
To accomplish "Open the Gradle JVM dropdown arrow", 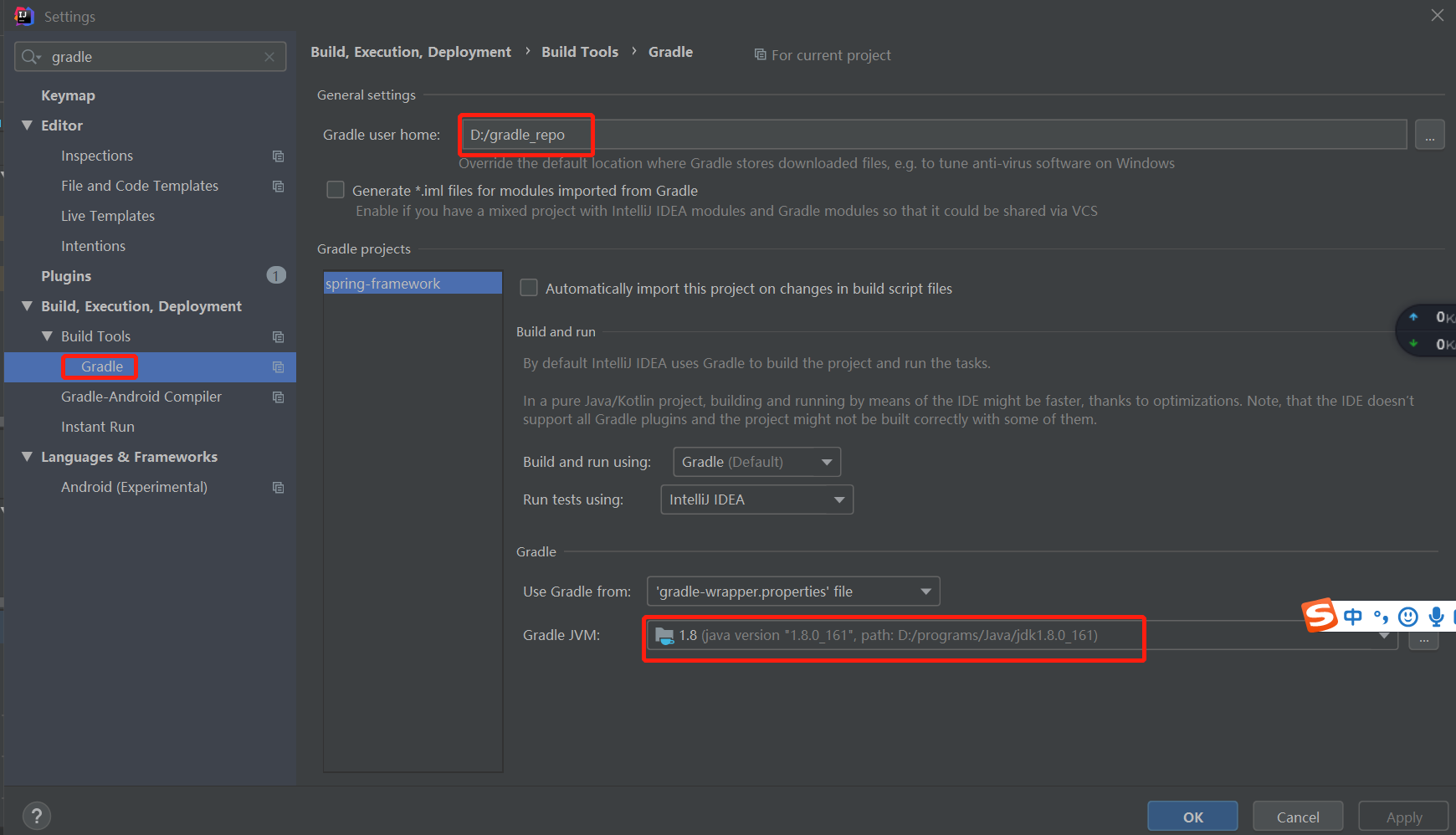I will [1385, 637].
